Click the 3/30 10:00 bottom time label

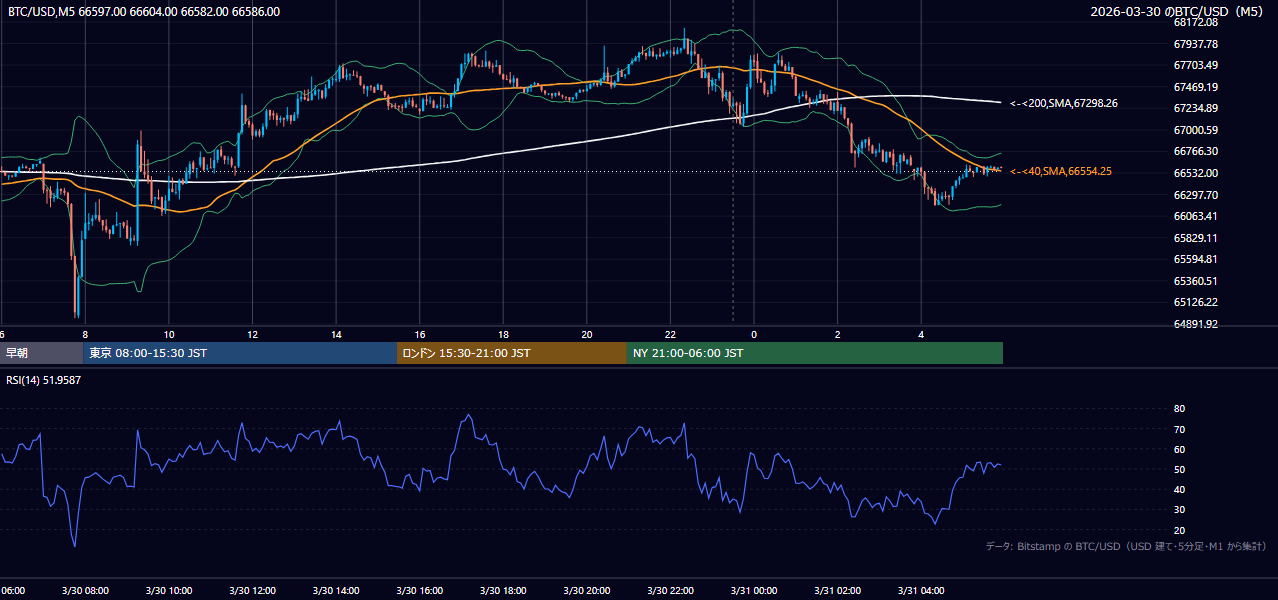pos(168,591)
